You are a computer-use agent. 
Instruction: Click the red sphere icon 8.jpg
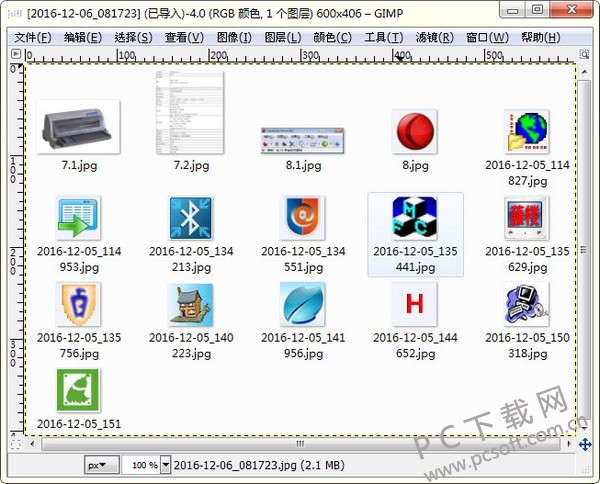415,132
